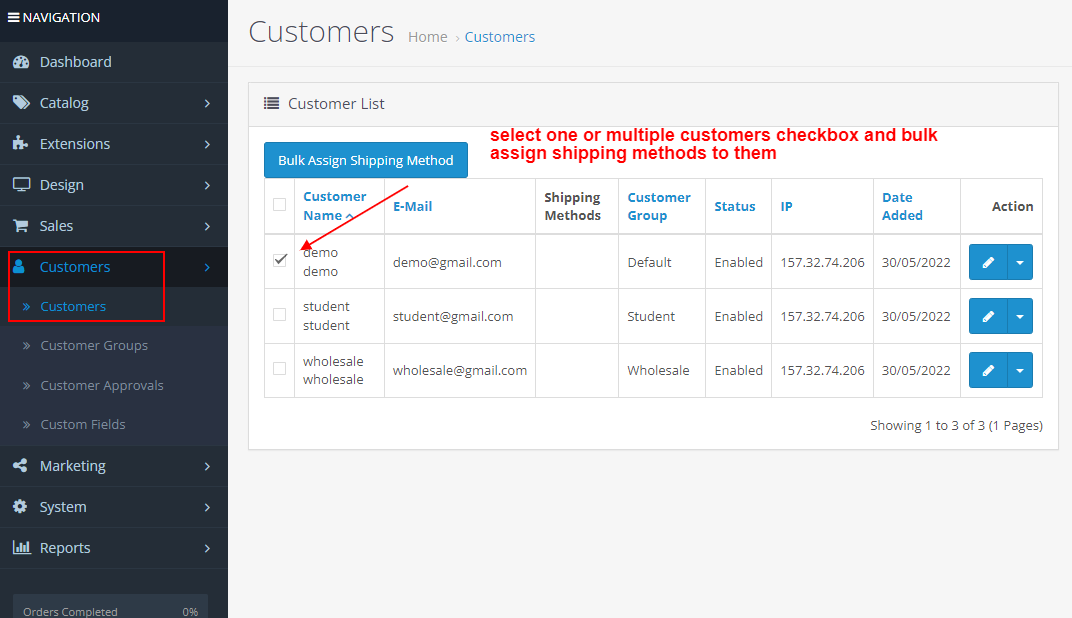This screenshot has height=618, width=1072.
Task: Open the Dashboard via its gauge icon
Action: pyautogui.click(x=21, y=61)
